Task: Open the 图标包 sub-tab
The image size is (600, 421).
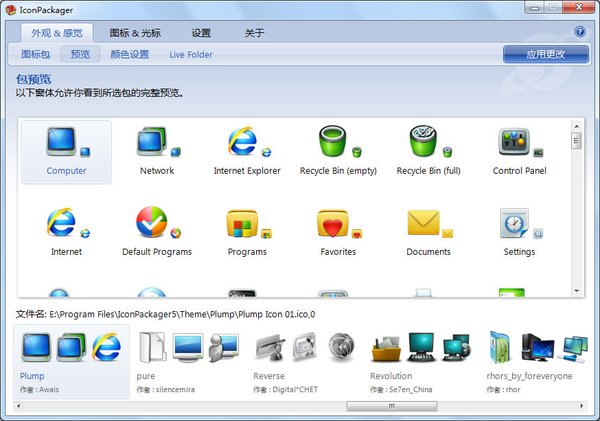Action: pos(36,54)
